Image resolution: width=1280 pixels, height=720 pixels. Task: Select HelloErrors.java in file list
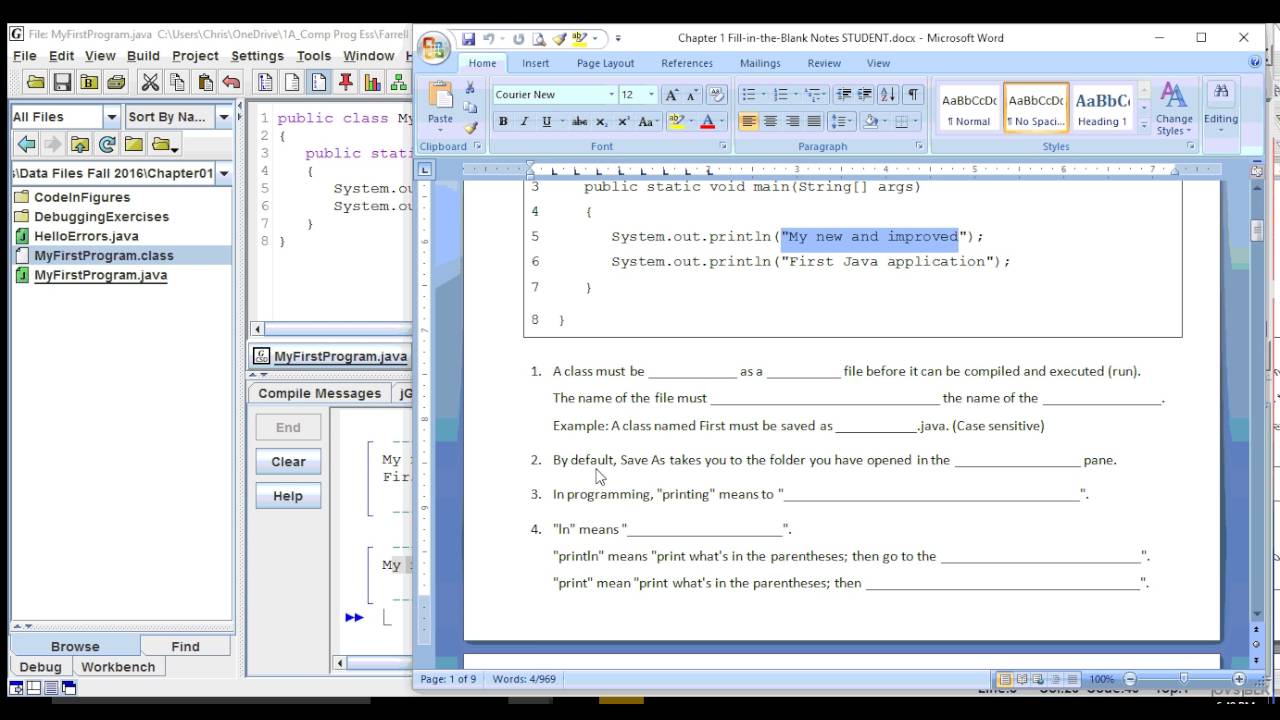coord(86,236)
